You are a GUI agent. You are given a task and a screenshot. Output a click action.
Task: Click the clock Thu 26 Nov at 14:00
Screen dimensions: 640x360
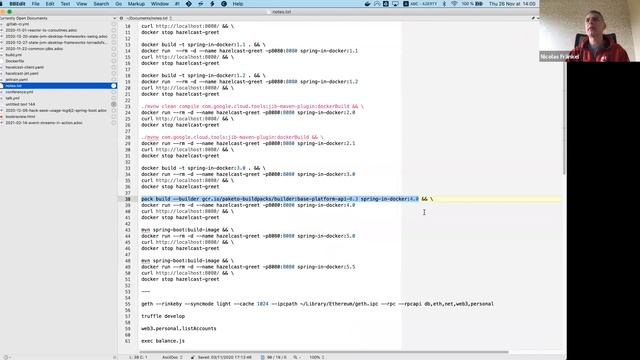tap(512, 4)
